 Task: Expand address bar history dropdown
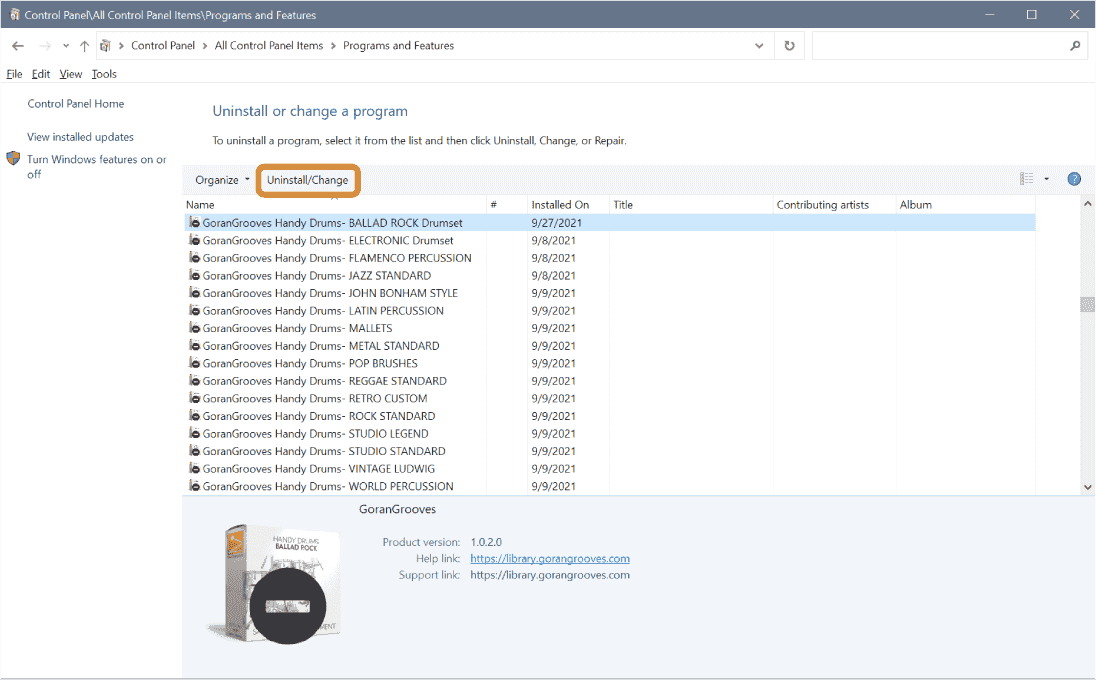tap(759, 45)
